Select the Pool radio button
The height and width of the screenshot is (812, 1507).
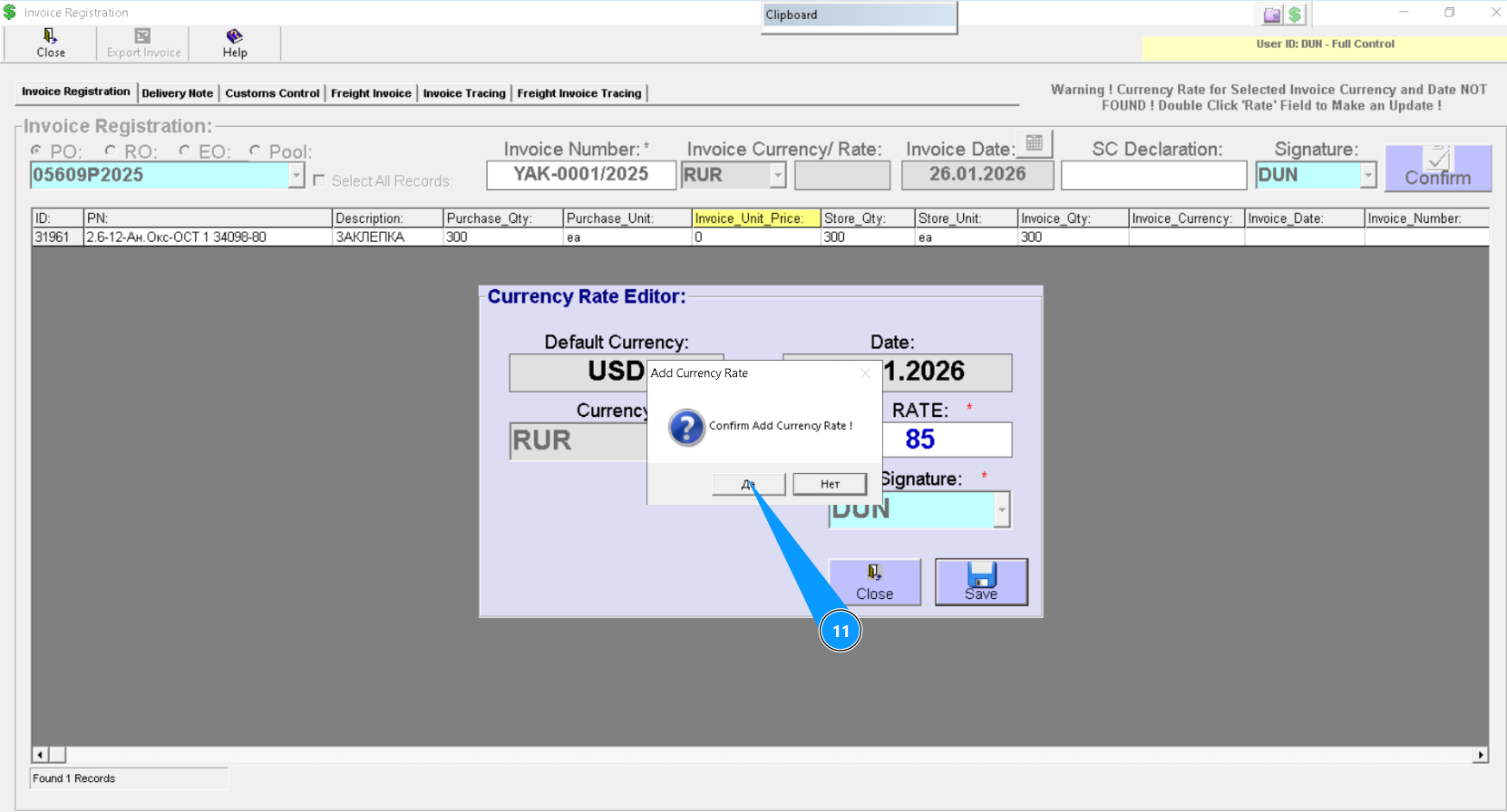[x=255, y=150]
